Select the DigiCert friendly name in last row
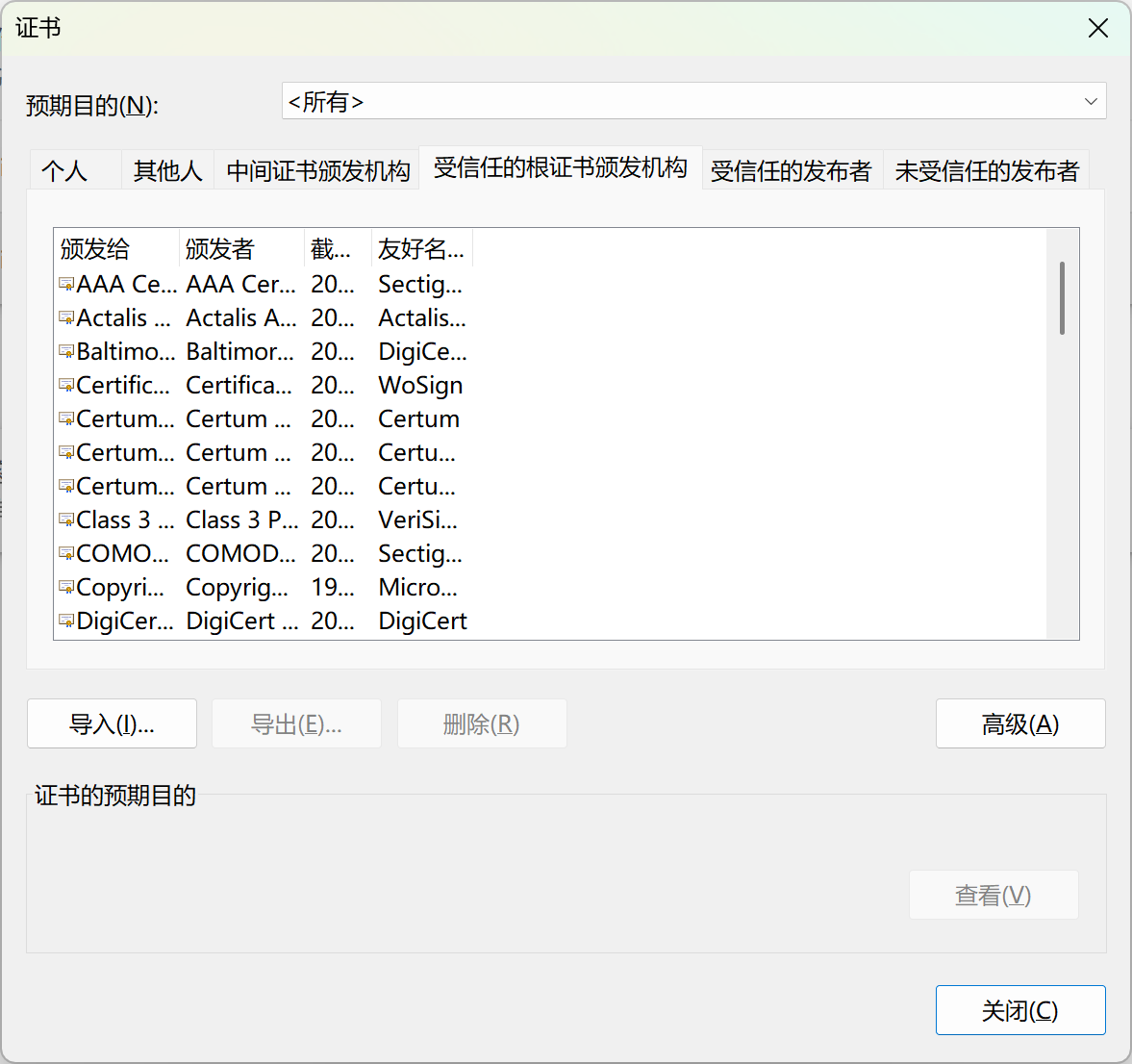Screen dimensions: 1132x1064 pyautogui.click(x=422, y=621)
